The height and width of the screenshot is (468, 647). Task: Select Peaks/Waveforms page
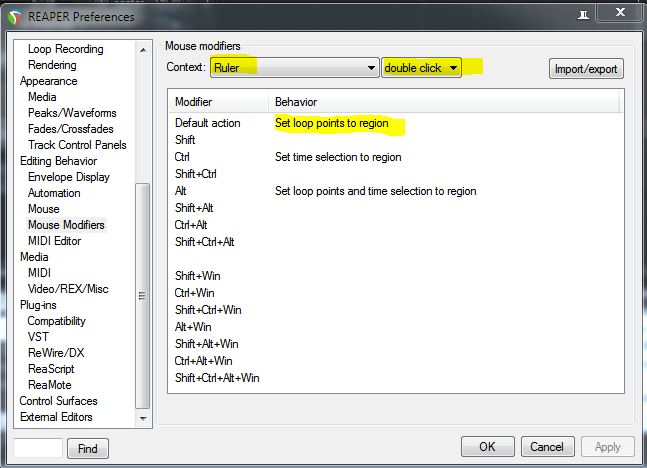click(x=72, y=113)
